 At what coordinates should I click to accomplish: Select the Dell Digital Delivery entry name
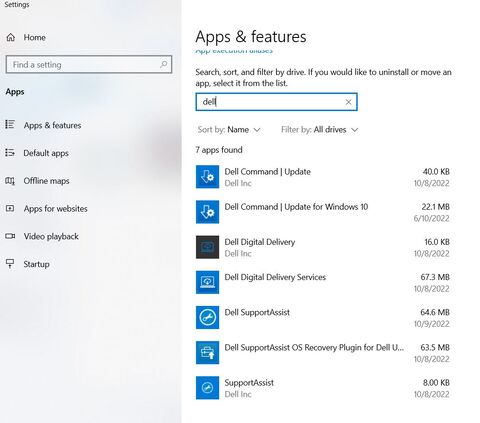[260, 242]
